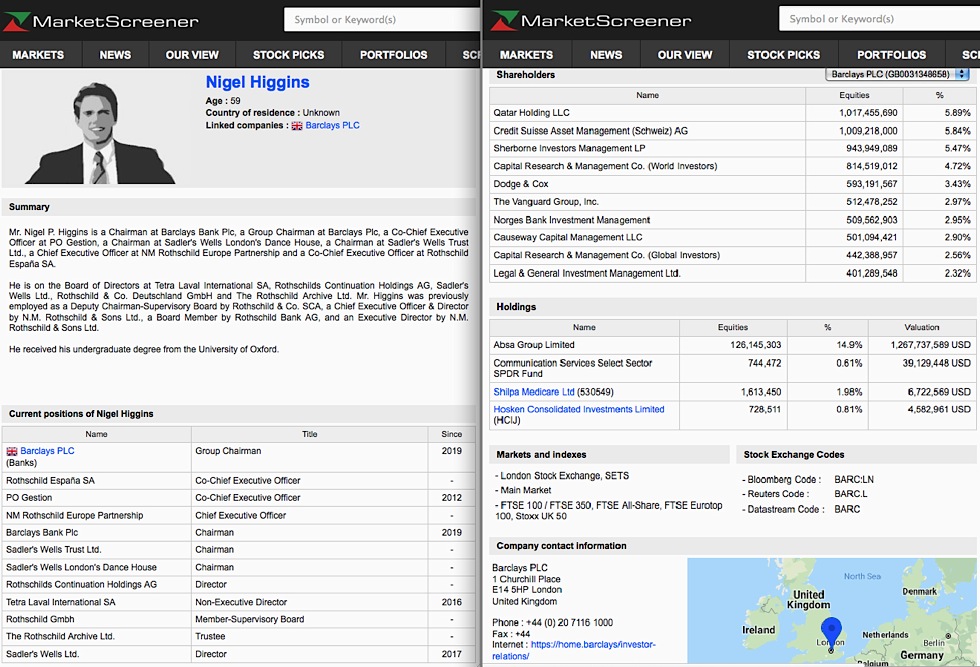Select Causeway Capital Management LLC row
This screenshot has width=980, height=667.
(731, 238)
